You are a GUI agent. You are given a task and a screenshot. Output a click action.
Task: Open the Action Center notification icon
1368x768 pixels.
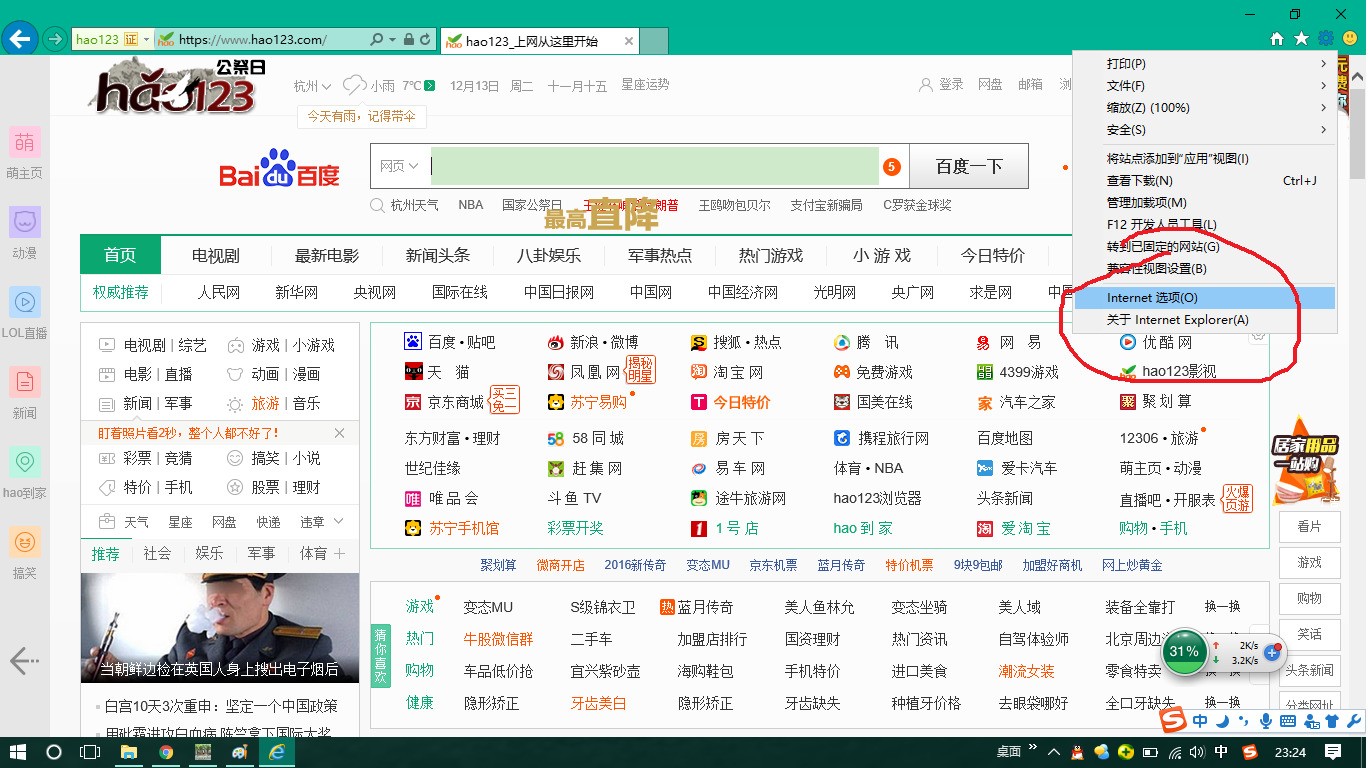coord(1333,751)
